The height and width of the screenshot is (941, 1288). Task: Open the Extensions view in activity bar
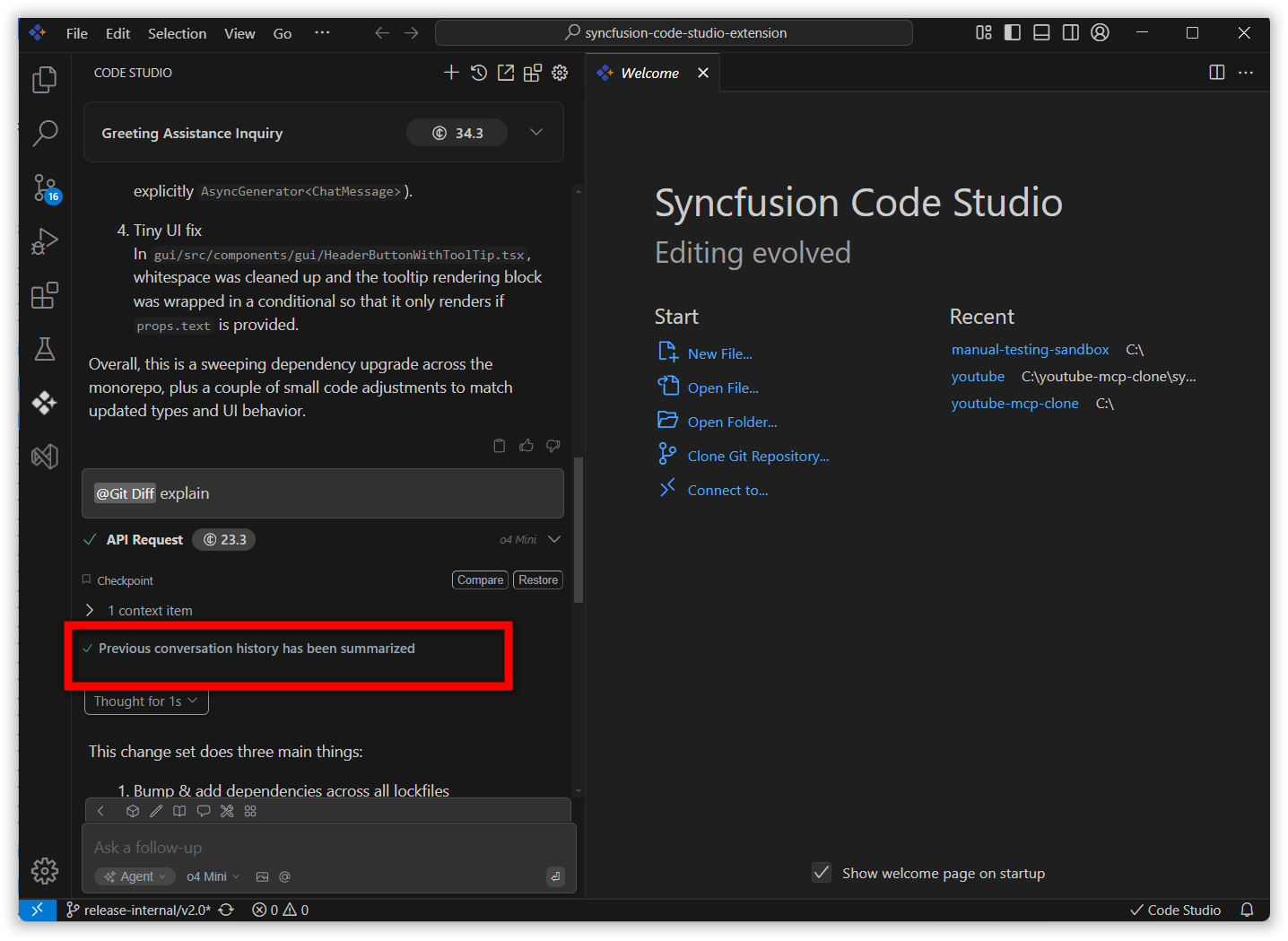(x=45, y=295)
